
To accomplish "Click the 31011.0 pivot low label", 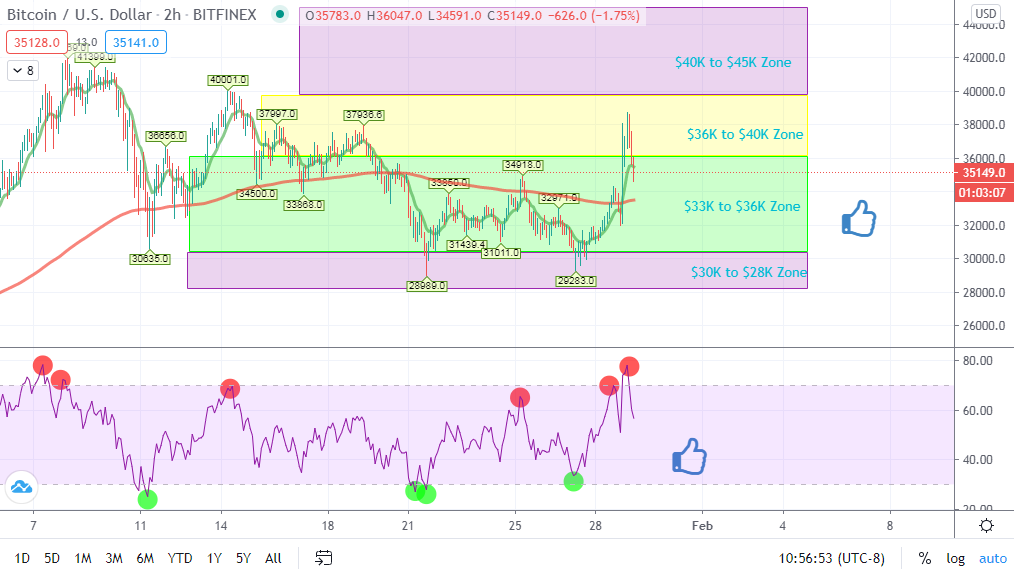I will (x=501, y=253).
